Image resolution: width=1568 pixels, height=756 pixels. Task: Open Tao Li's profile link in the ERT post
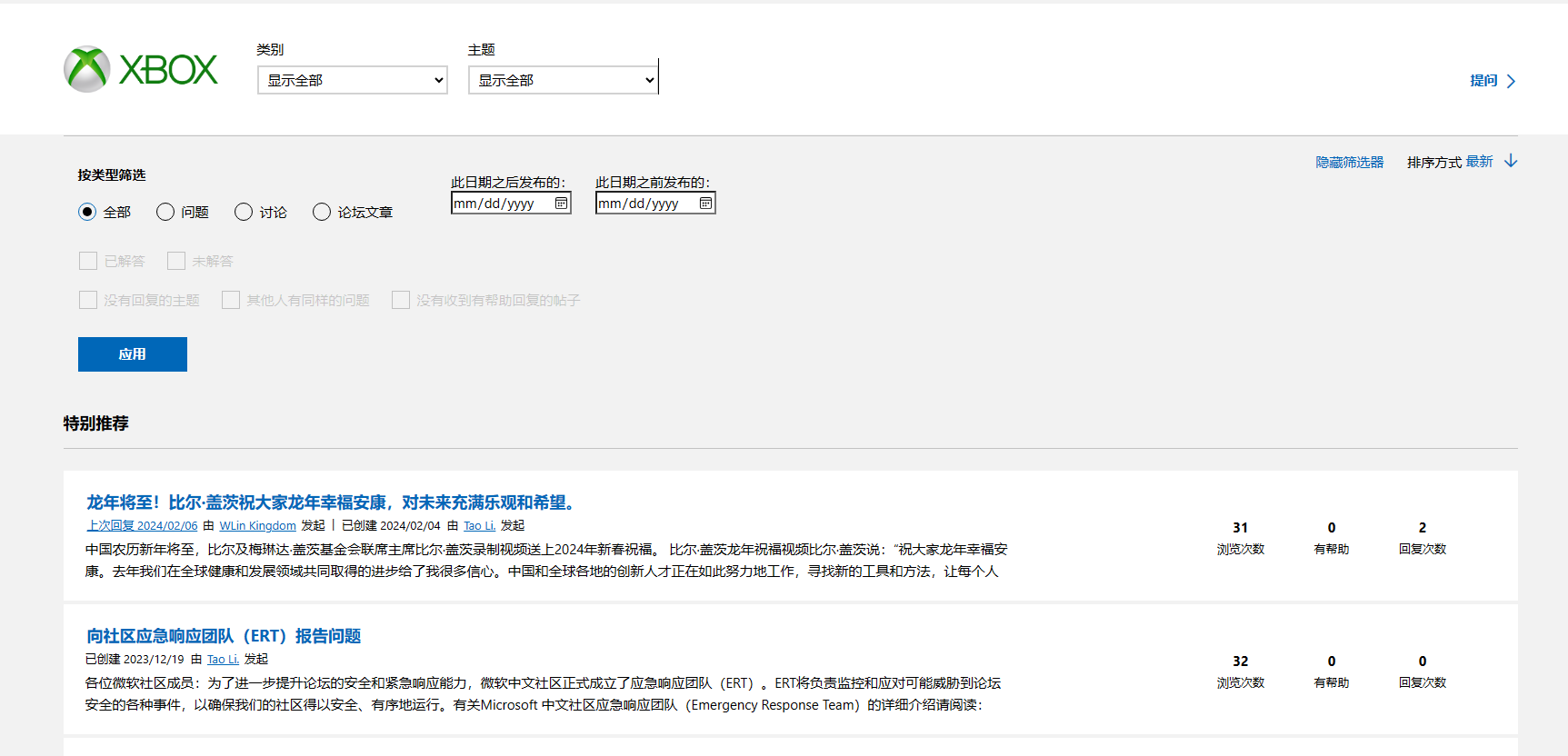pyautogui.click(x=223, y=659)
